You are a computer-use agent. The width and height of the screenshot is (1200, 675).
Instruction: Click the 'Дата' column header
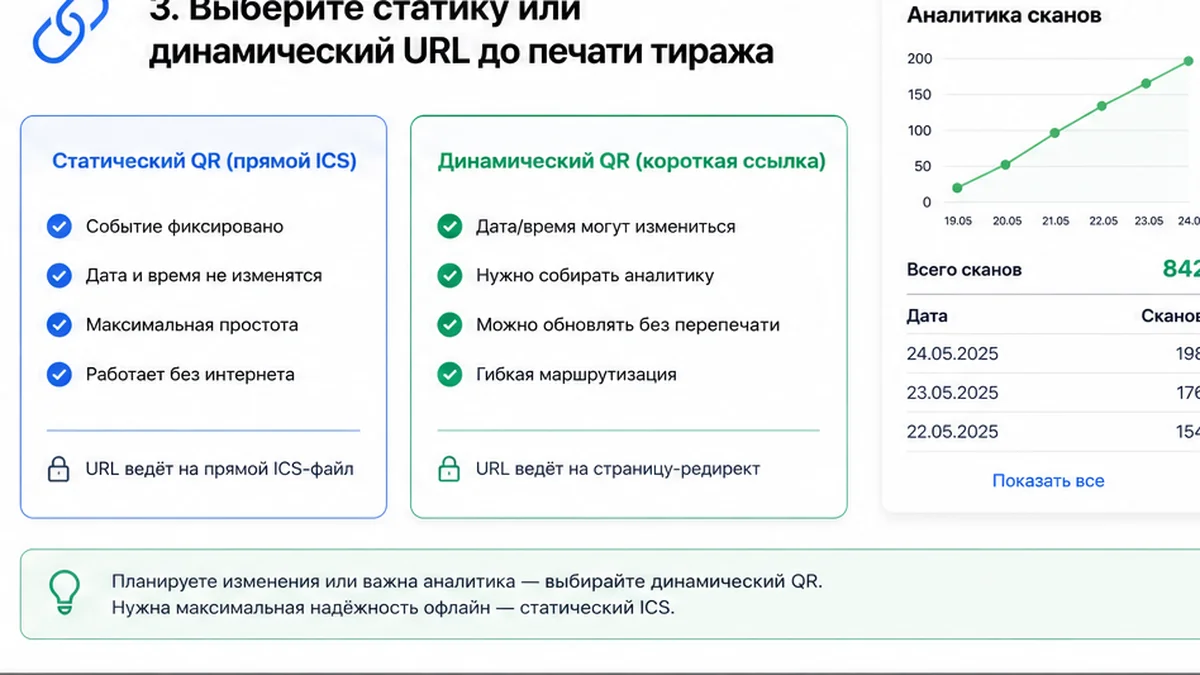(x=927, y=316)
